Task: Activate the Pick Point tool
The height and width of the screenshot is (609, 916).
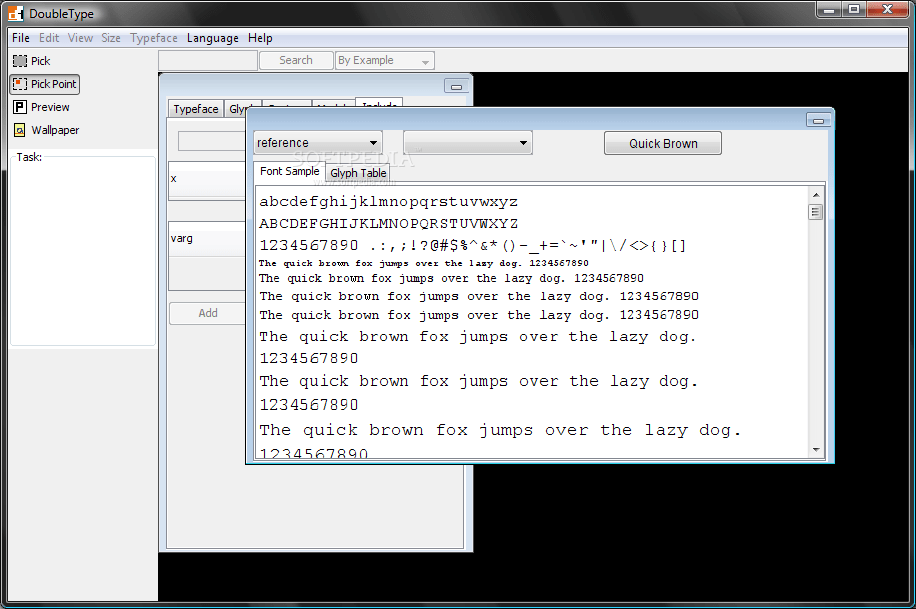Action: coord(44,84)
